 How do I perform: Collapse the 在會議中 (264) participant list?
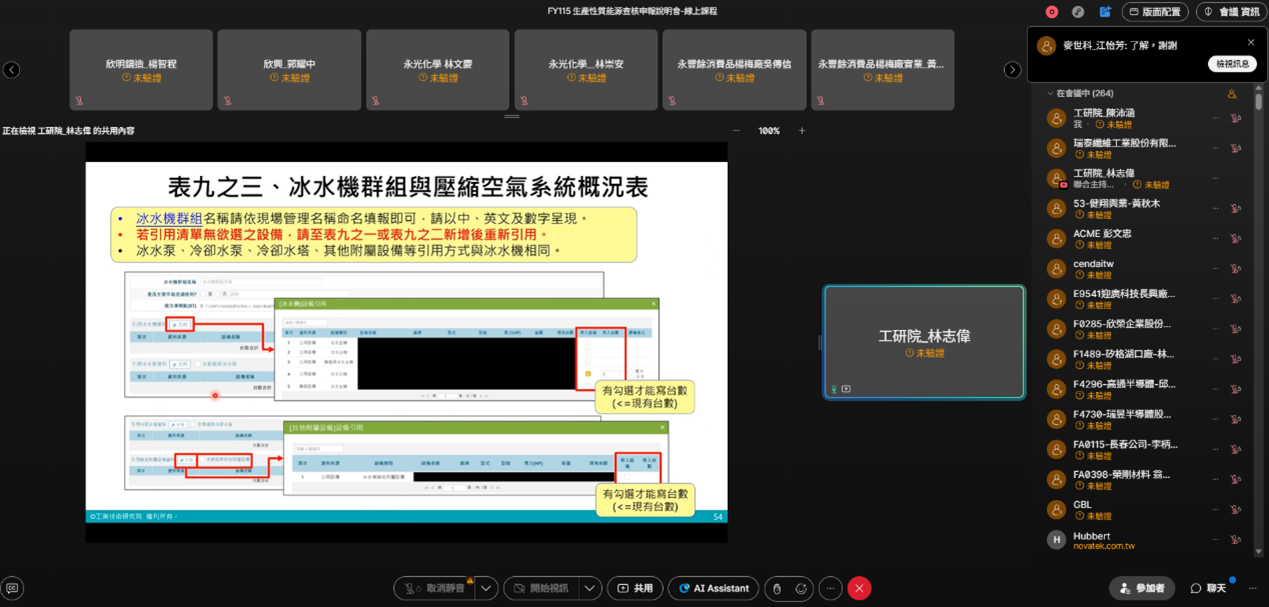(1050, 94)
